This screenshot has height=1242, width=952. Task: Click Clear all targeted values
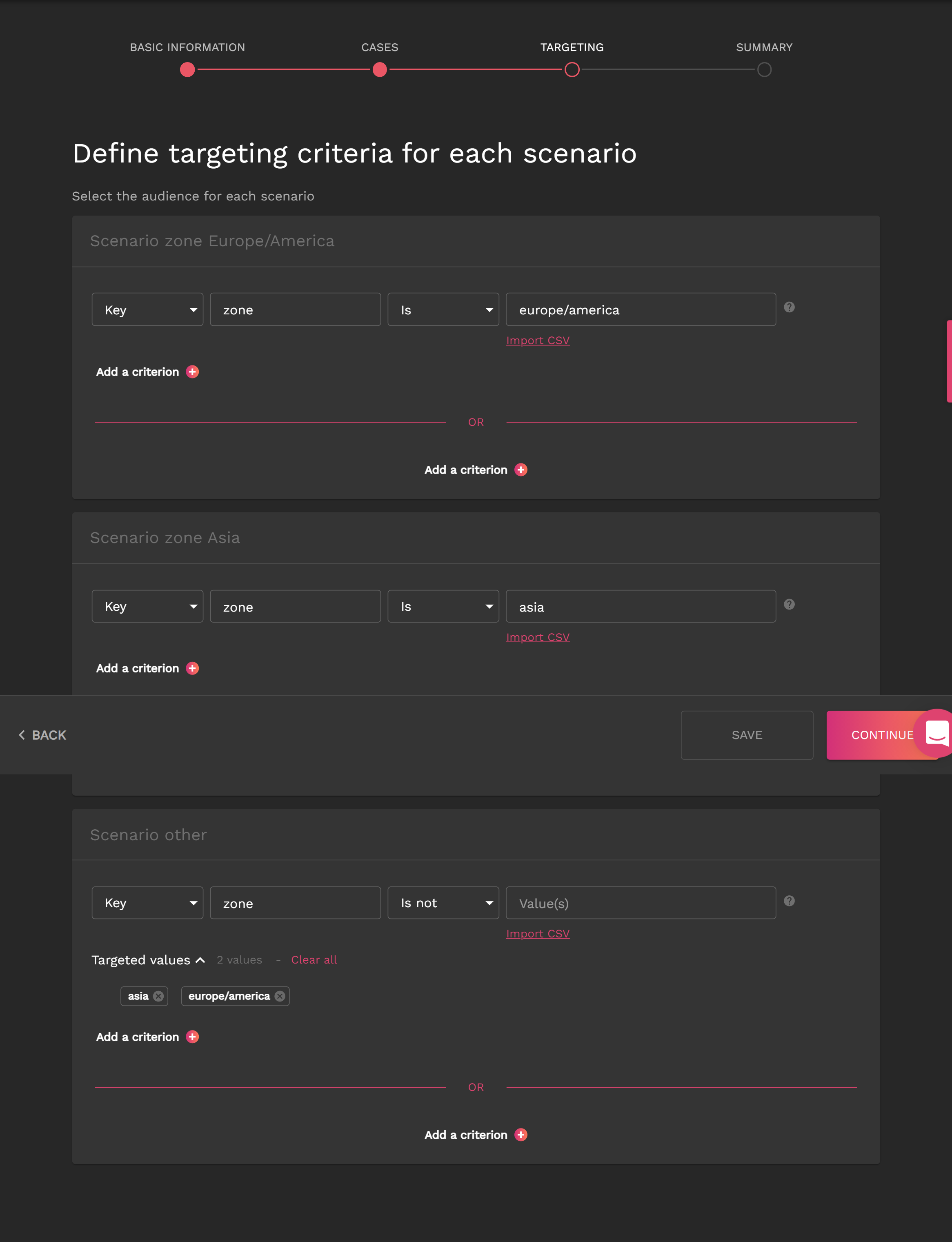coord(314,960)
